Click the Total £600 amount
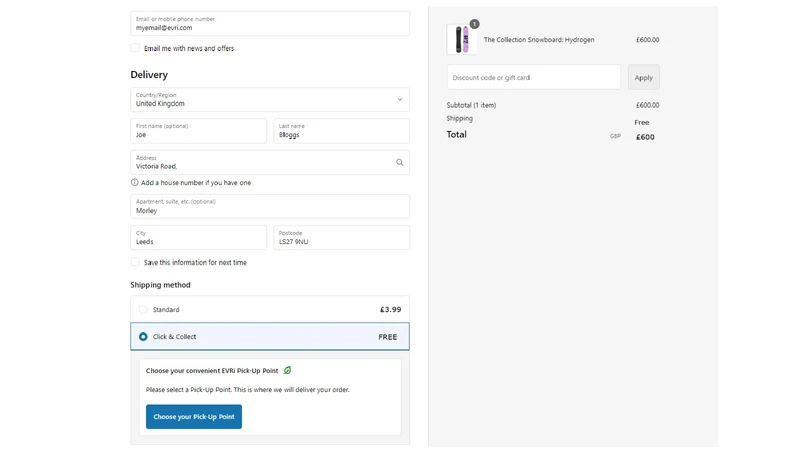Image resolution: width=800 pixels, height=450 pixels. click(x=645, y=137)
